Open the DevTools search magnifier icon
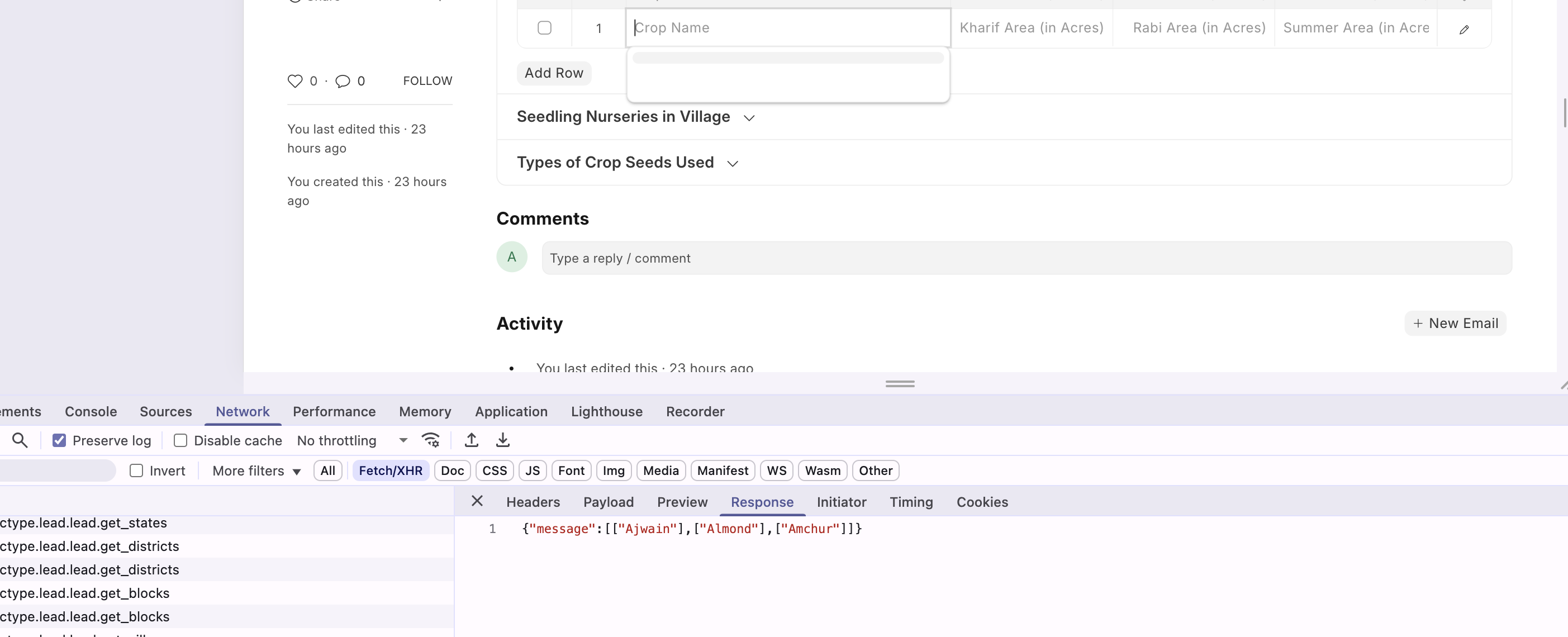The height and width of the screenshot is (637, 1568). (x=20, y=440)
